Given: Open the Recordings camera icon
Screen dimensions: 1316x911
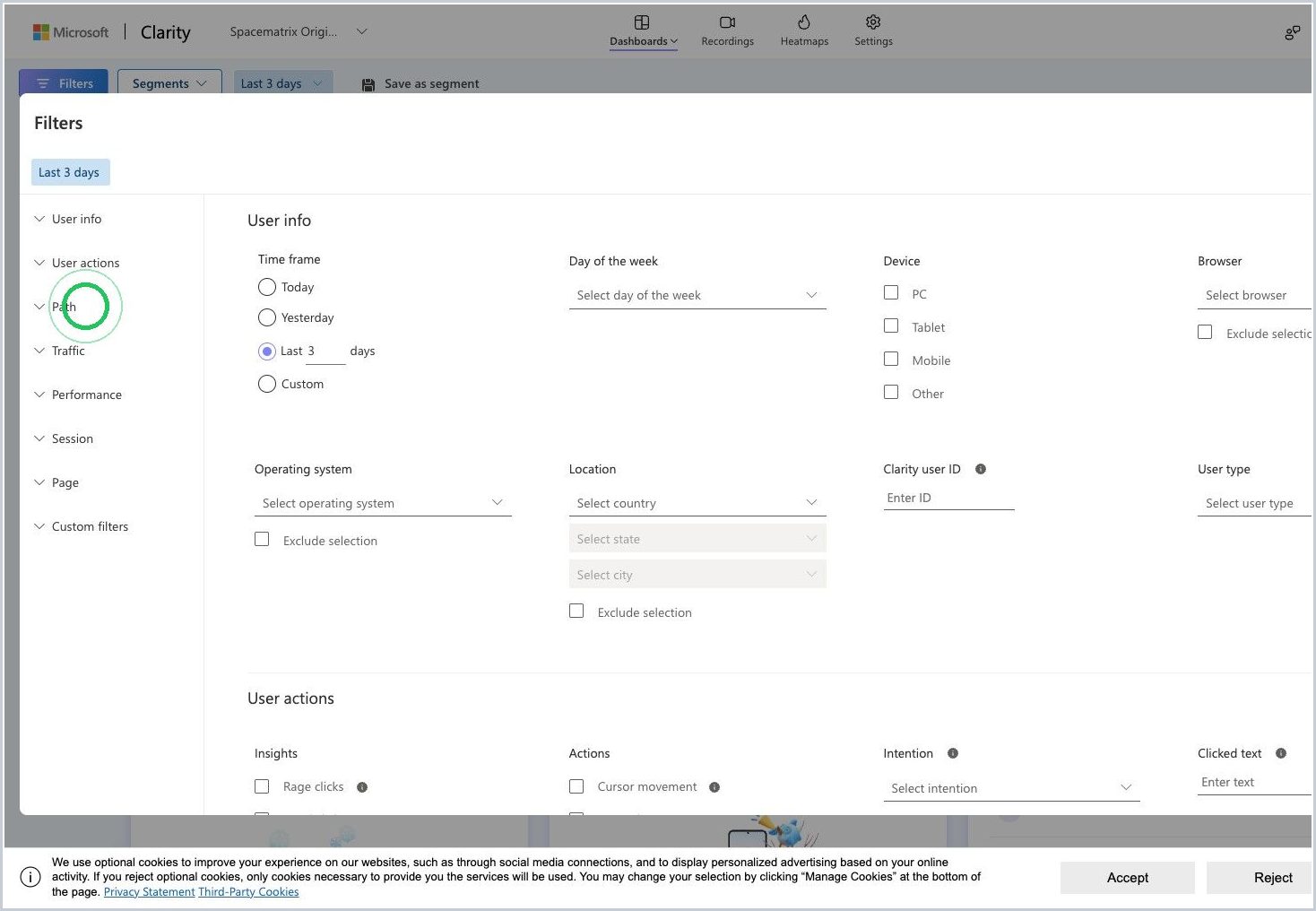Looking at the screenshot, I should pos(727,22).
